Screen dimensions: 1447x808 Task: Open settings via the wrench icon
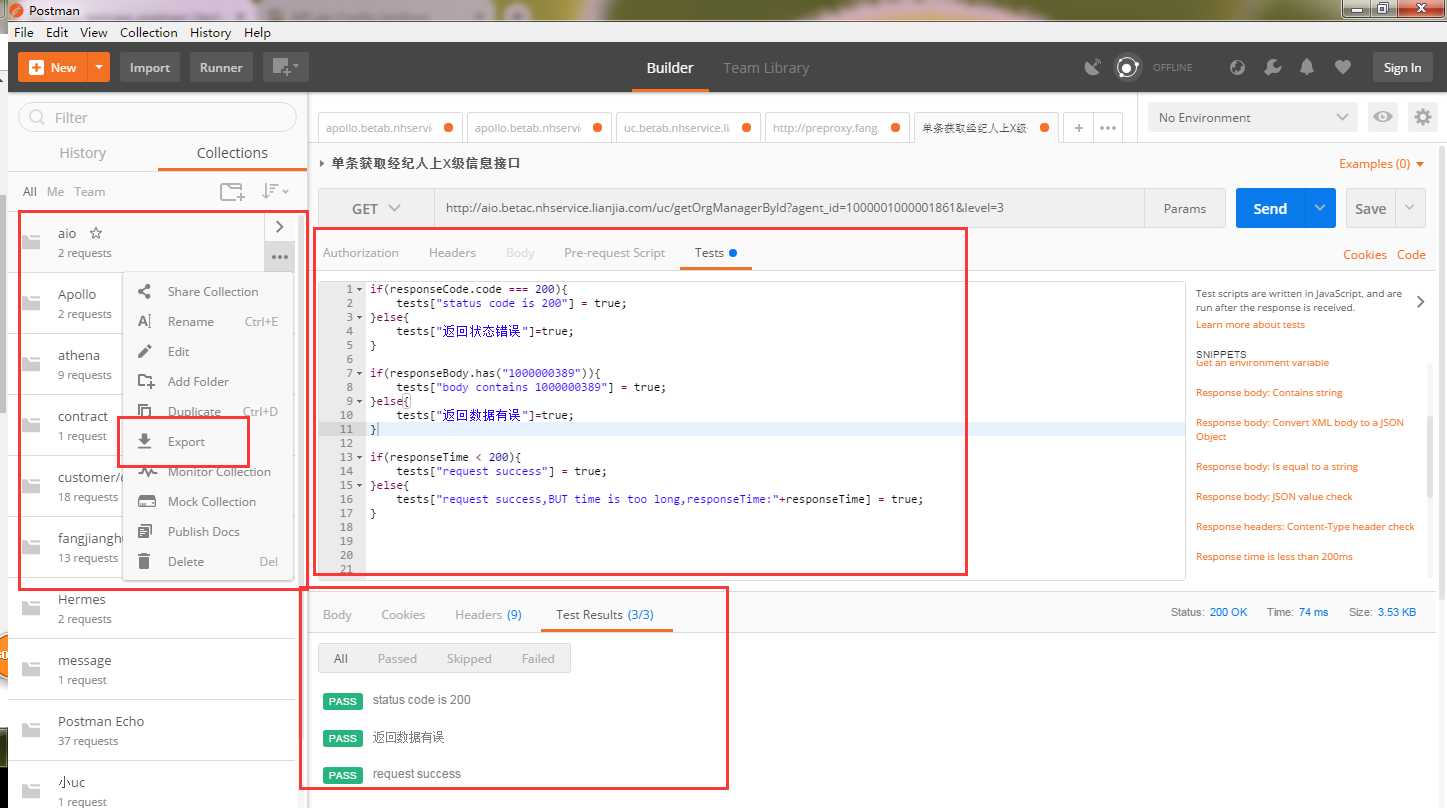point(1273,68)
